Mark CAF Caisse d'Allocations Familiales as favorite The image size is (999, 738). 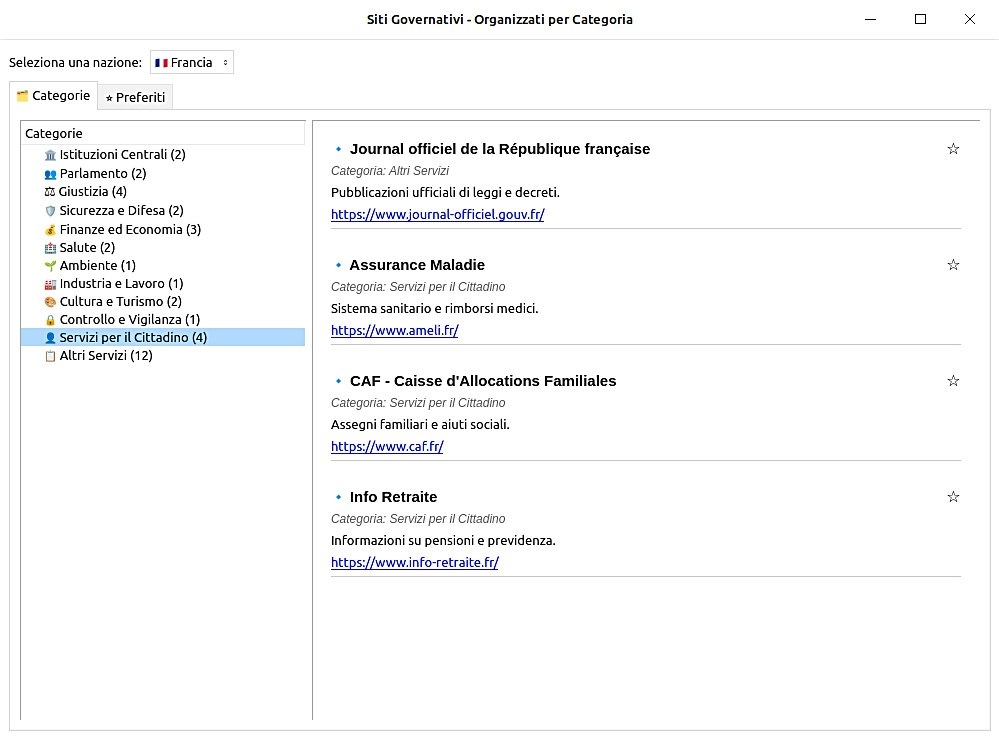point(953,381)
